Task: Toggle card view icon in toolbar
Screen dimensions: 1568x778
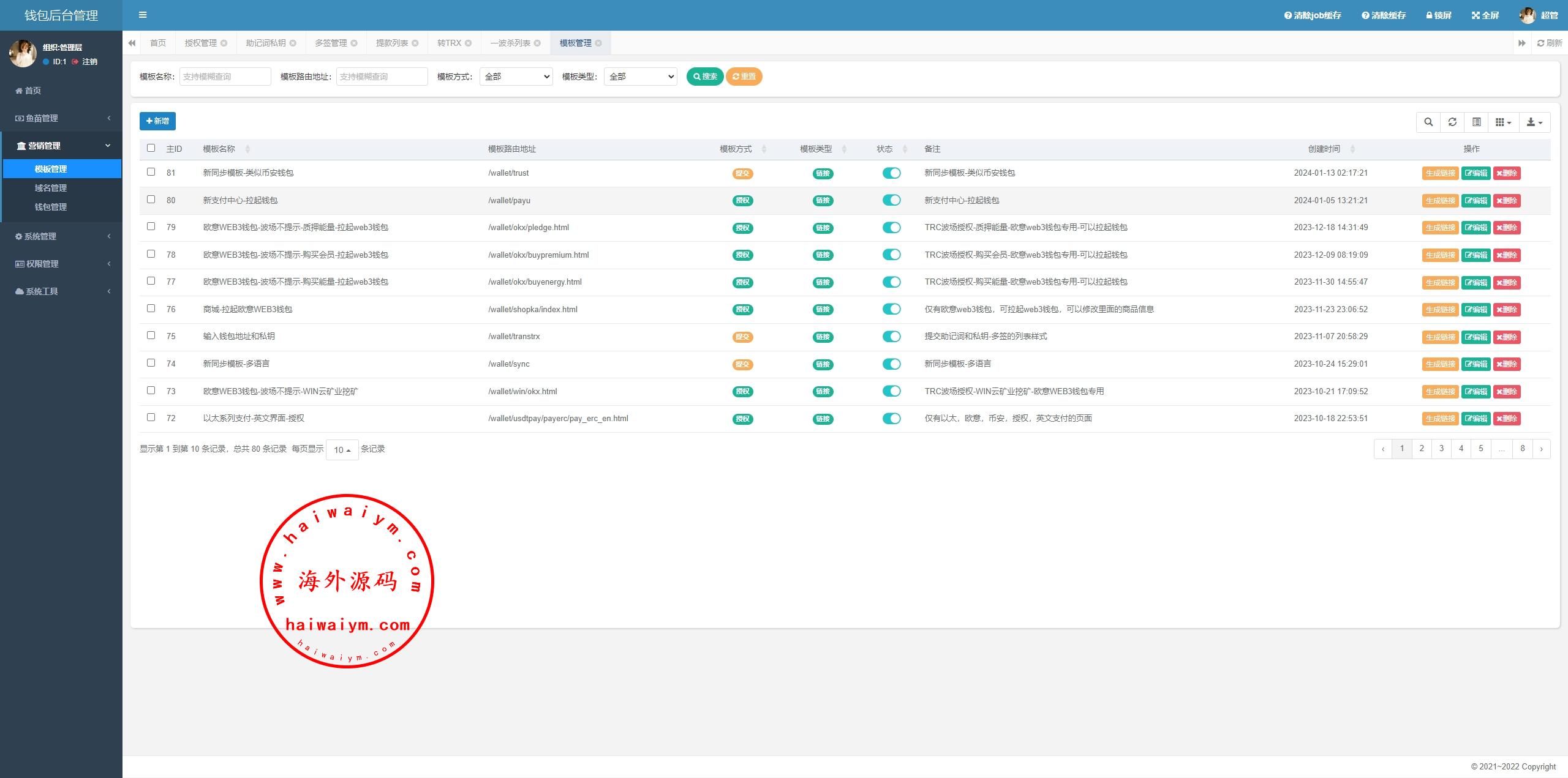Action: tap(1477, 122)
